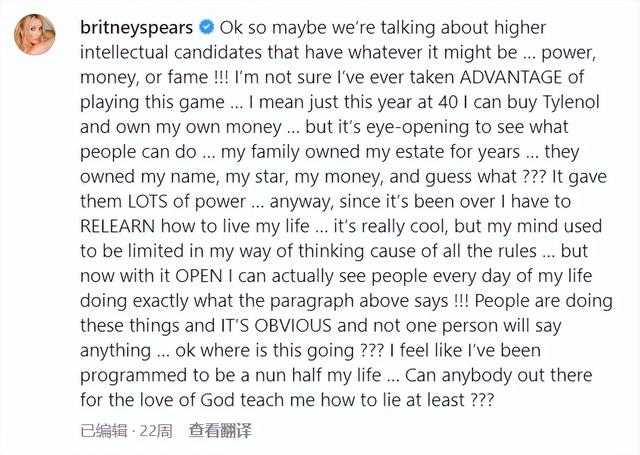Click 查看翻译 to see translation

point(221,431)
